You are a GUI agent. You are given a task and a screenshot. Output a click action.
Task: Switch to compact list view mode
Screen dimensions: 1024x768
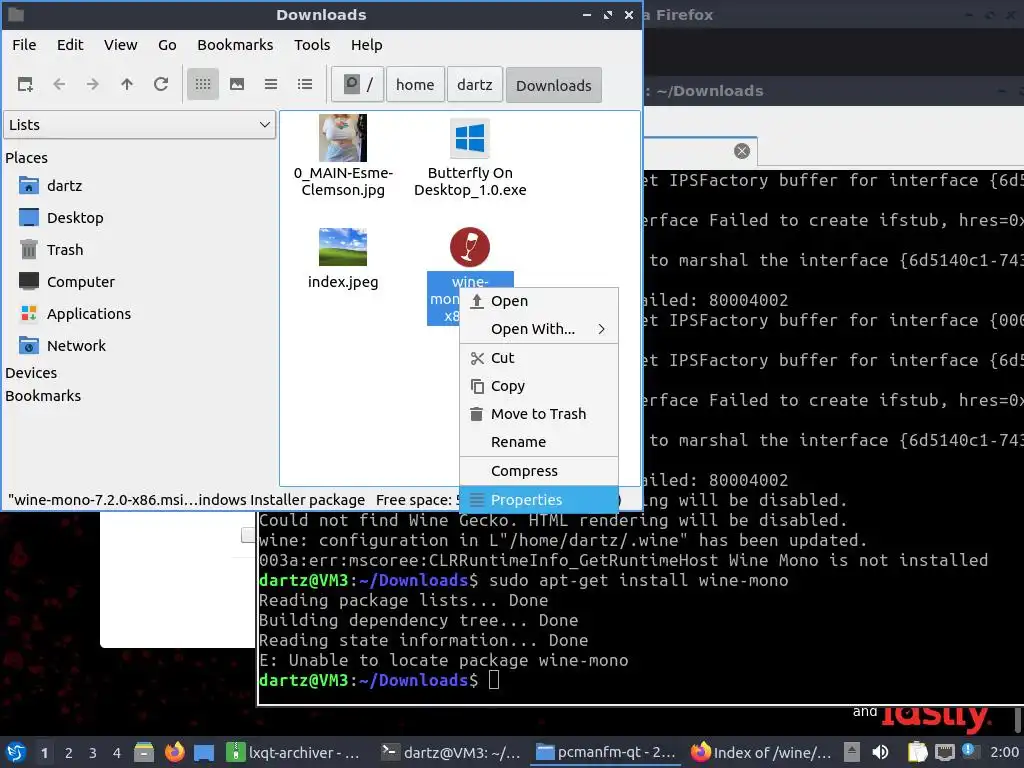click(271, 84)
